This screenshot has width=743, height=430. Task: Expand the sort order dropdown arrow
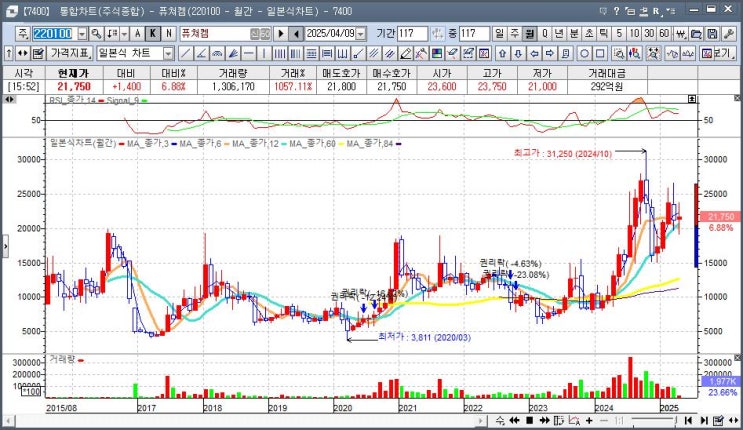tap(124, 34)
